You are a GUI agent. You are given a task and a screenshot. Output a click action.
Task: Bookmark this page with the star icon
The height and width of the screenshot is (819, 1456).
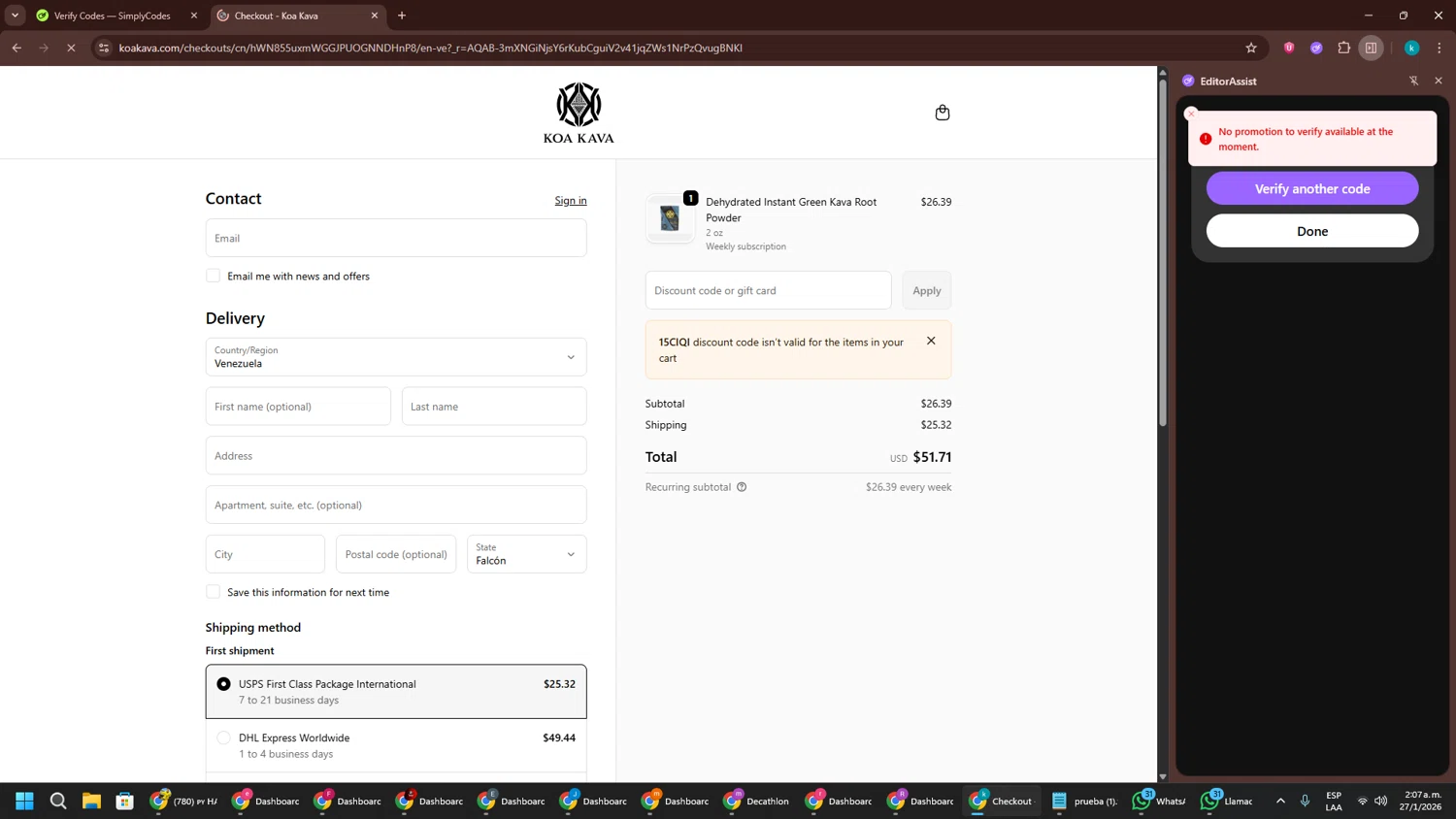point(1251,48)
